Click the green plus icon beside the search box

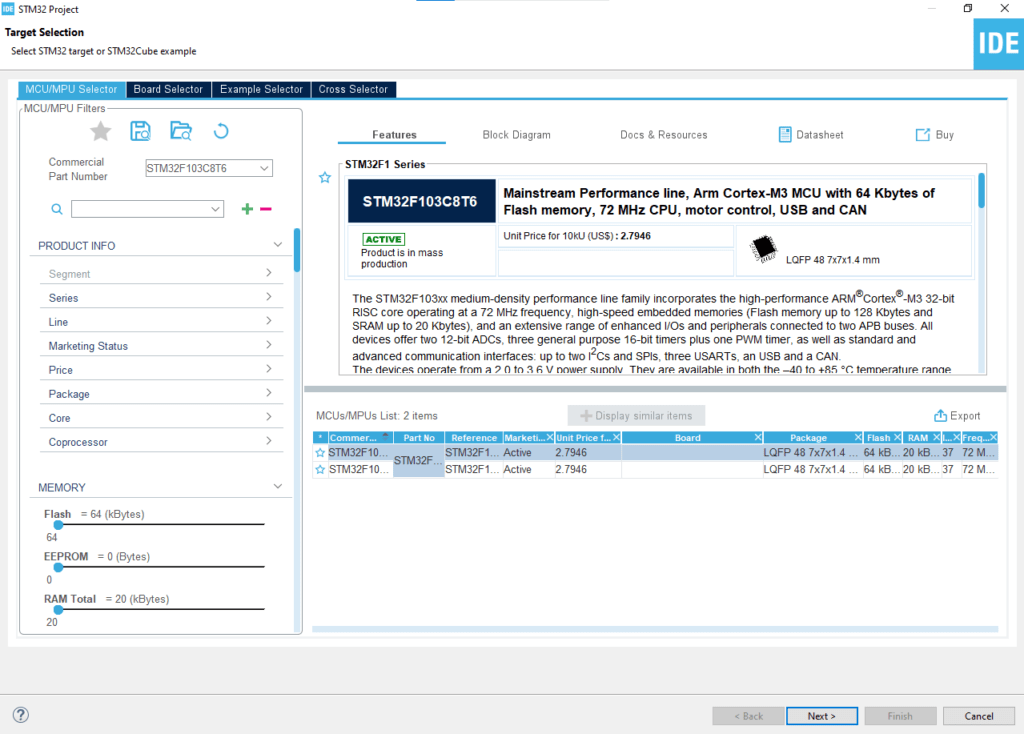(247, 209)
